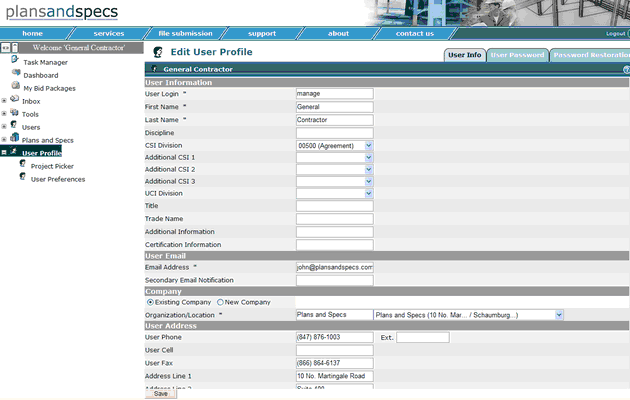
Task: Open the about menu
Action: 338,33
